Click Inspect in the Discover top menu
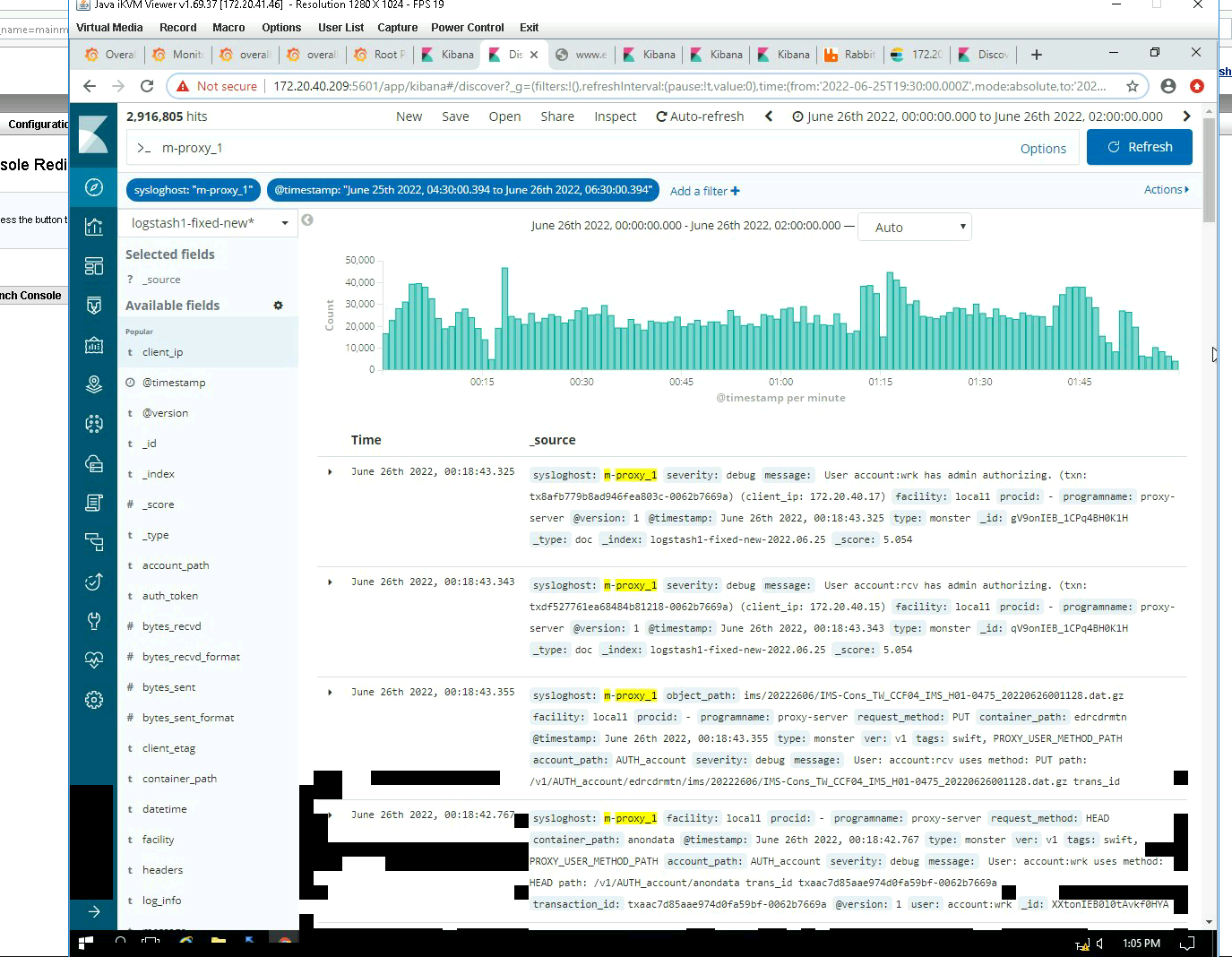1232x957 pixels. 616,116
